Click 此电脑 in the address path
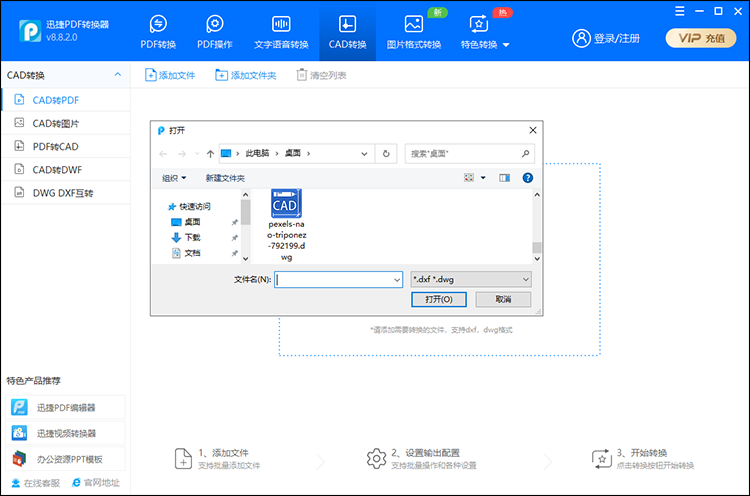 point(257,153)
